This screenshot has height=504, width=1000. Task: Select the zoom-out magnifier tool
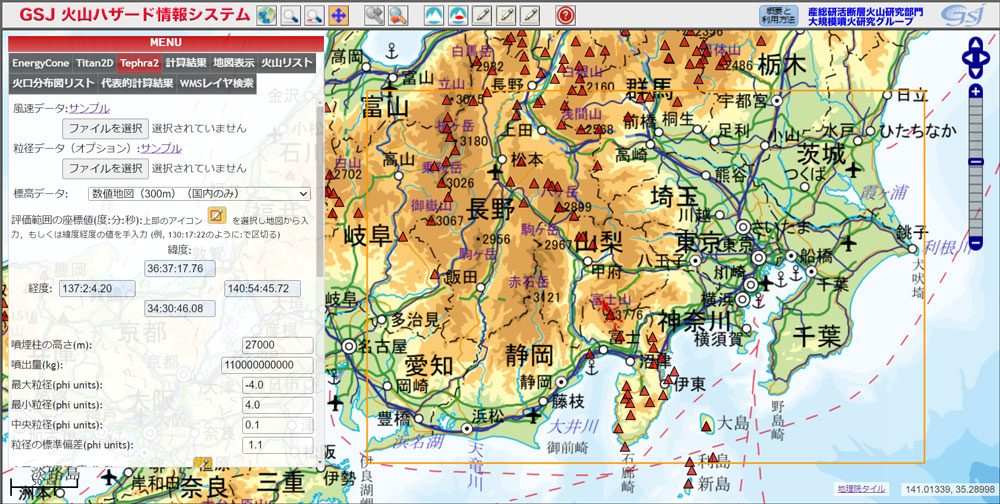pos(315,15)
